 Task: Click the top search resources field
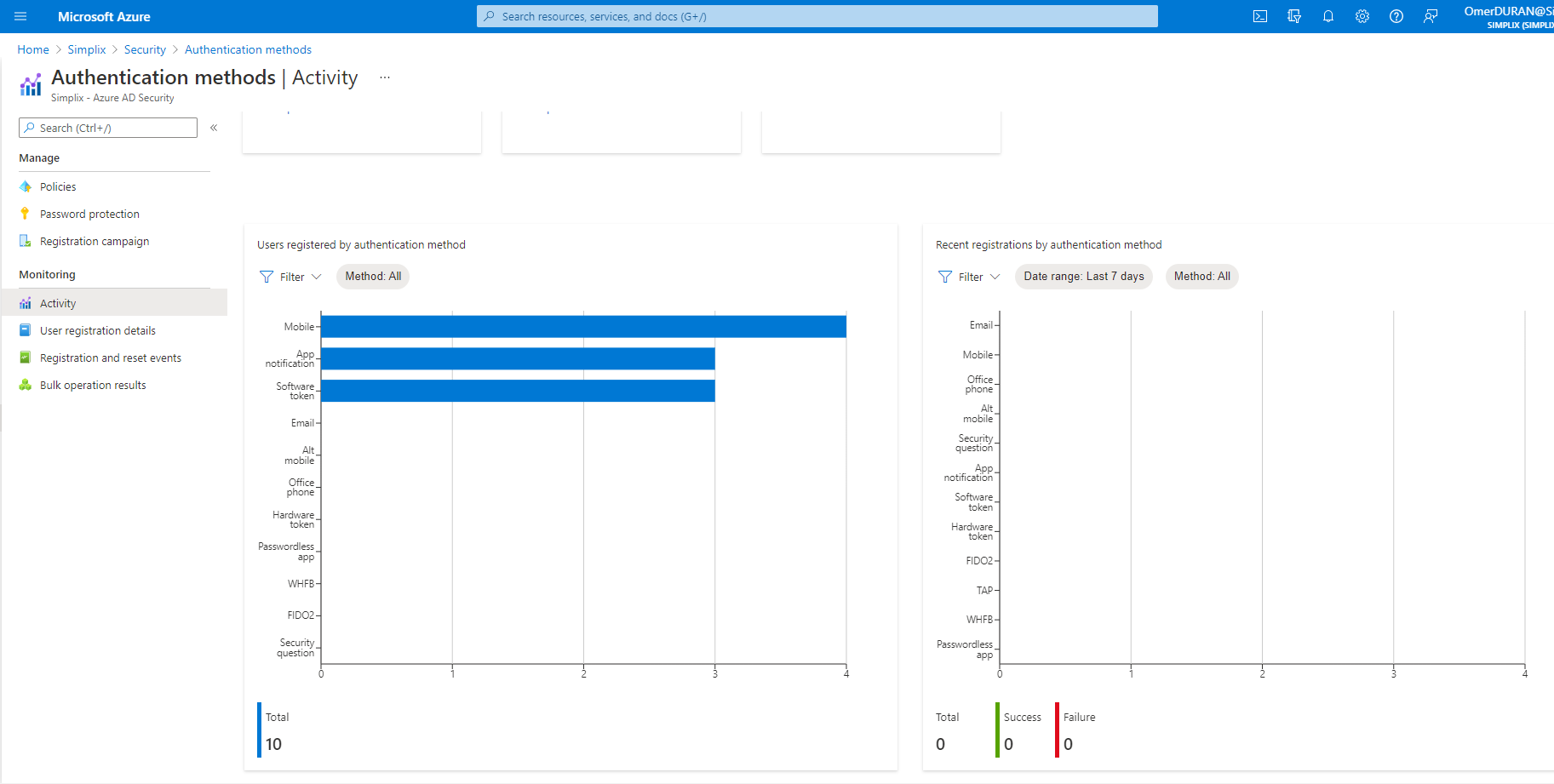tap(817, 16)
